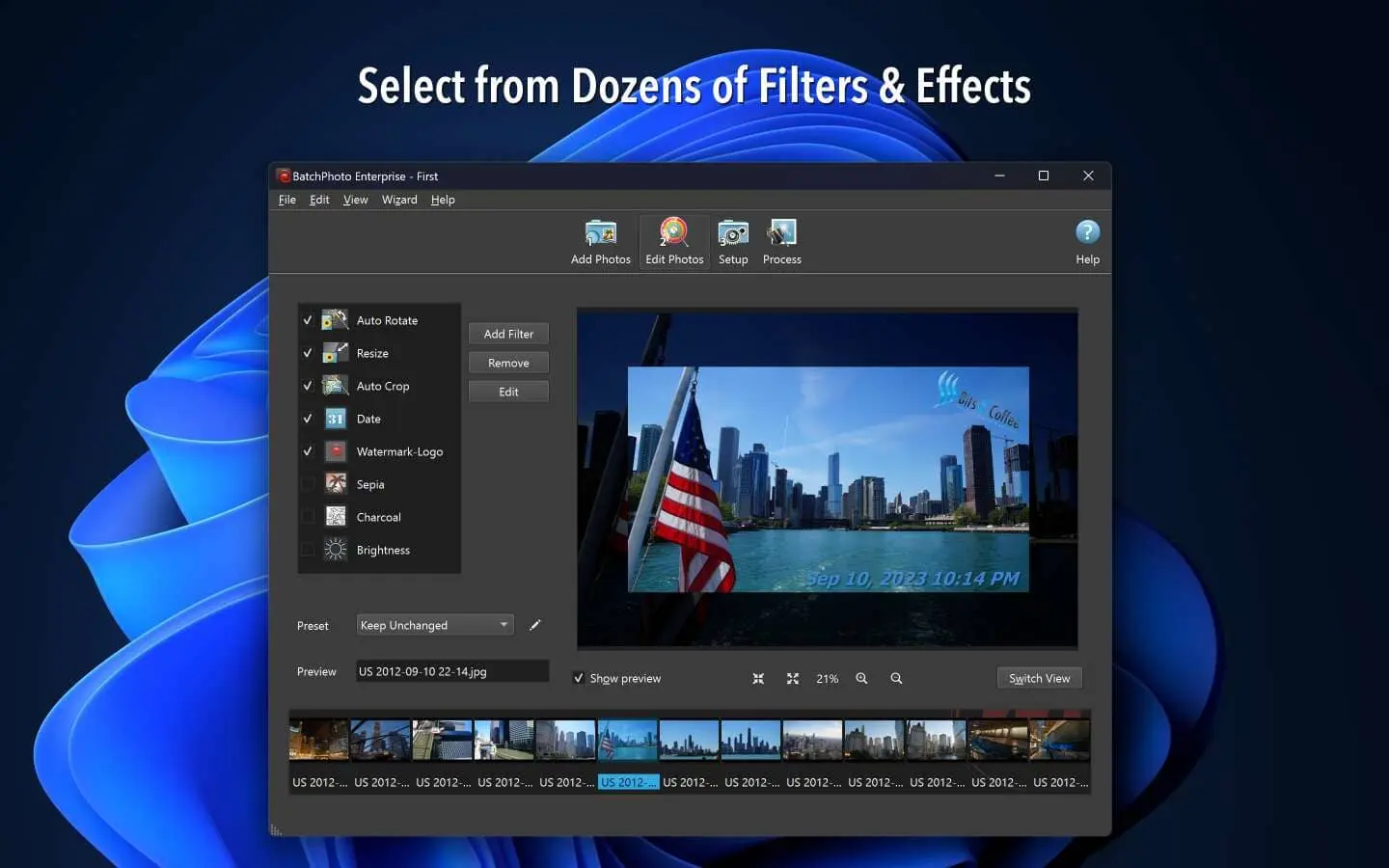
Task: Open the File menu
Action: point(287,200)
